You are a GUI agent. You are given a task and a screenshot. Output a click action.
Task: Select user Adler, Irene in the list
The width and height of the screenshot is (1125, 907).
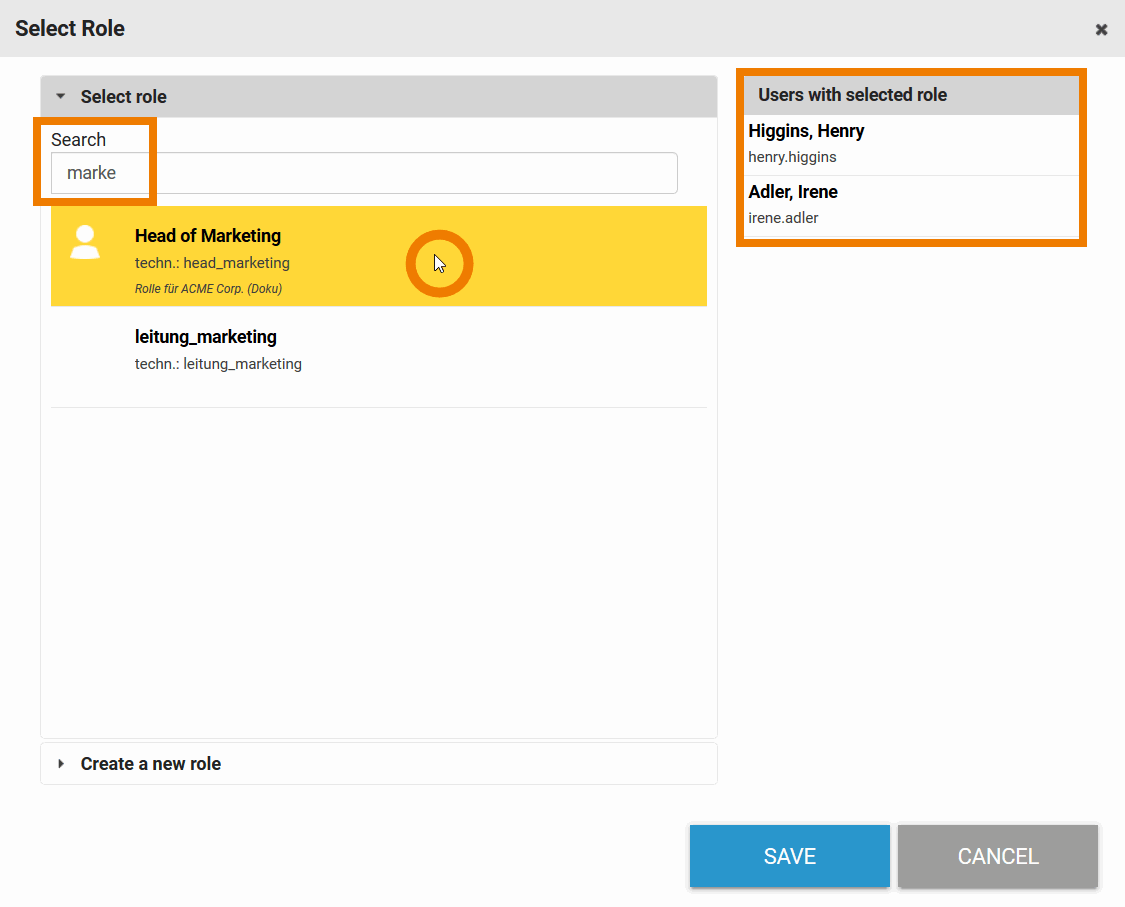click(x=793, y=192)
